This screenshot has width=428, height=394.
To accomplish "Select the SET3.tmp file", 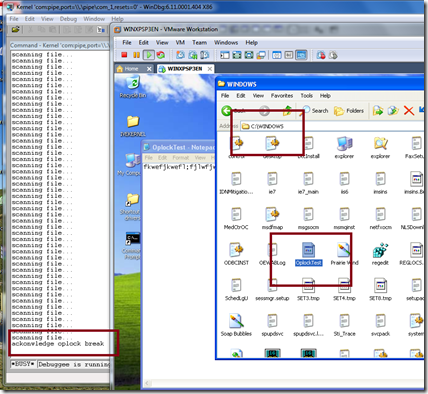I will click(308, 289).
